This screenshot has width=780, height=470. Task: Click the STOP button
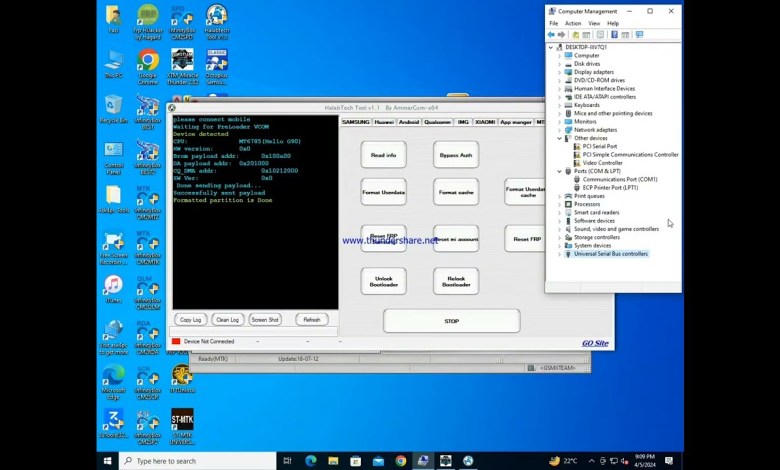(x=451, y=321)
